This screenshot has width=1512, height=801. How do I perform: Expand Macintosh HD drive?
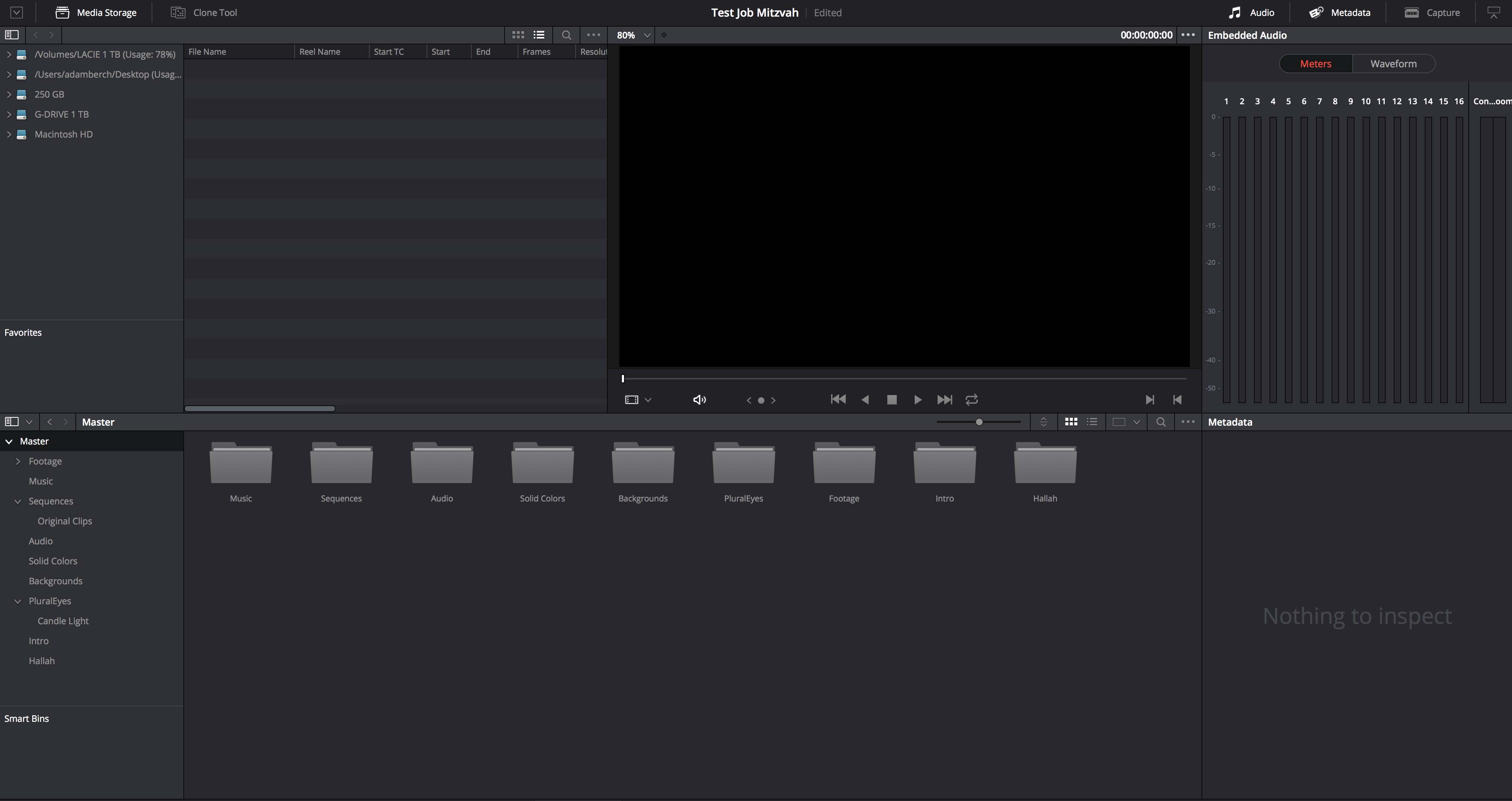tap(9, 135)
